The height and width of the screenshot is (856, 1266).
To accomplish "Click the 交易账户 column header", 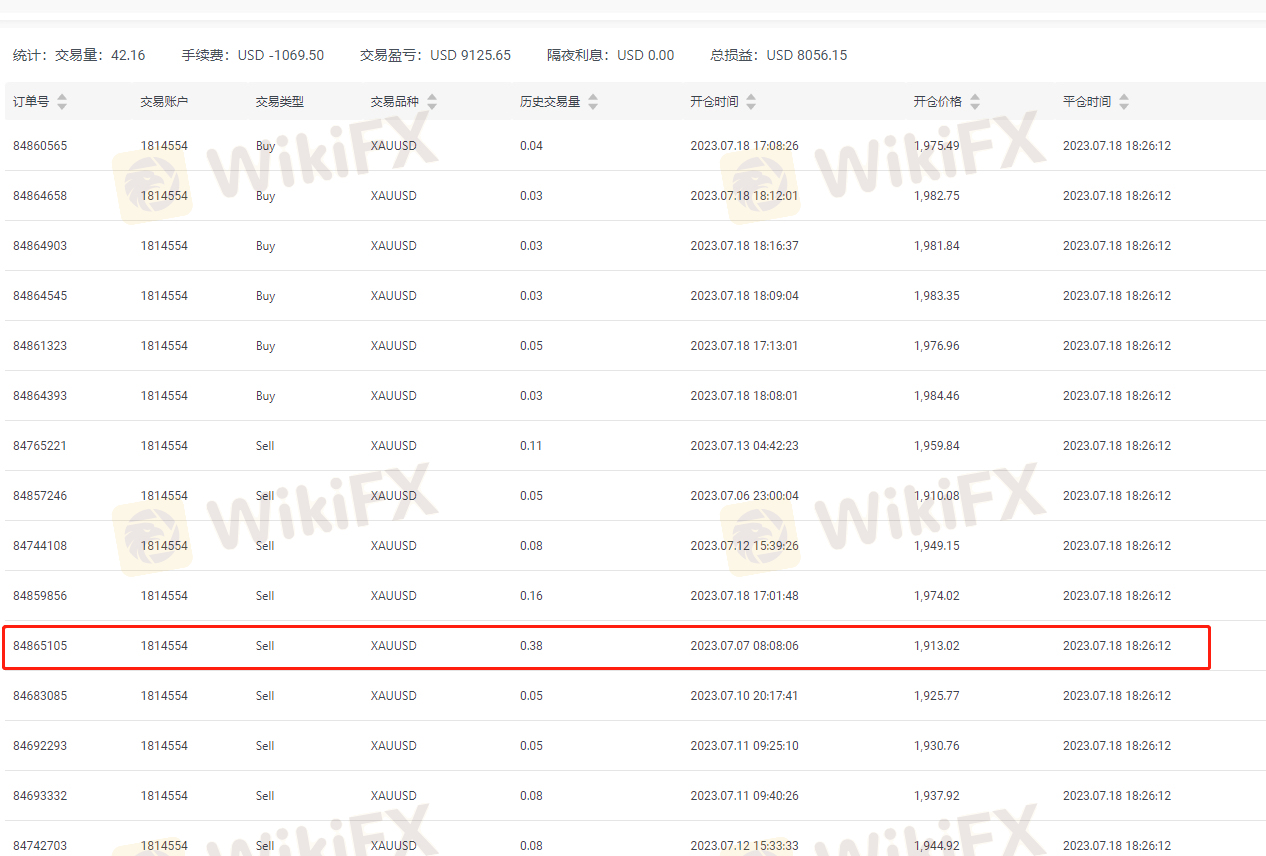I will click(x=164, y=102).
